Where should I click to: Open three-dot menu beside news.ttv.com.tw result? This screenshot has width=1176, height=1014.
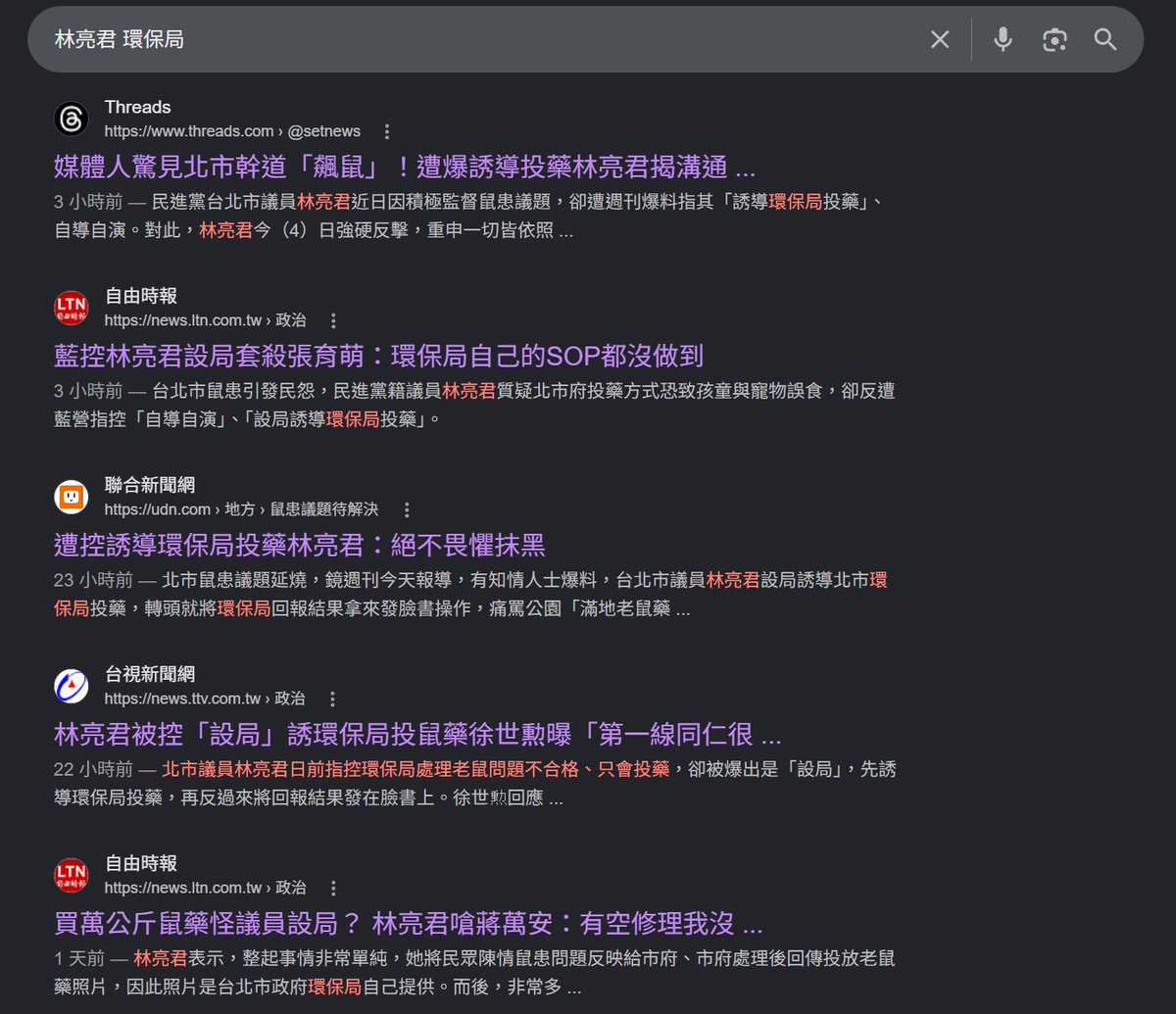[333, 699]
